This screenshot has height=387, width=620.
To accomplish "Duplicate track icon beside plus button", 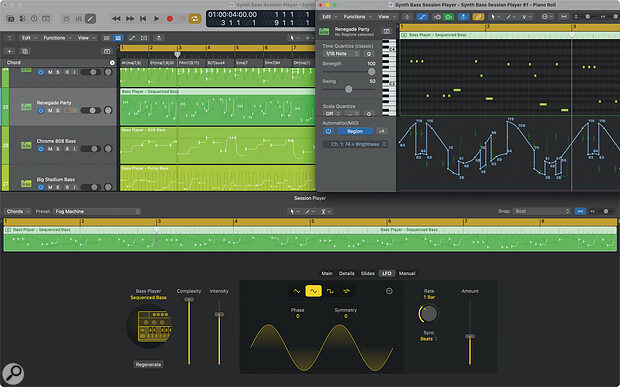I will coord(25,51).
